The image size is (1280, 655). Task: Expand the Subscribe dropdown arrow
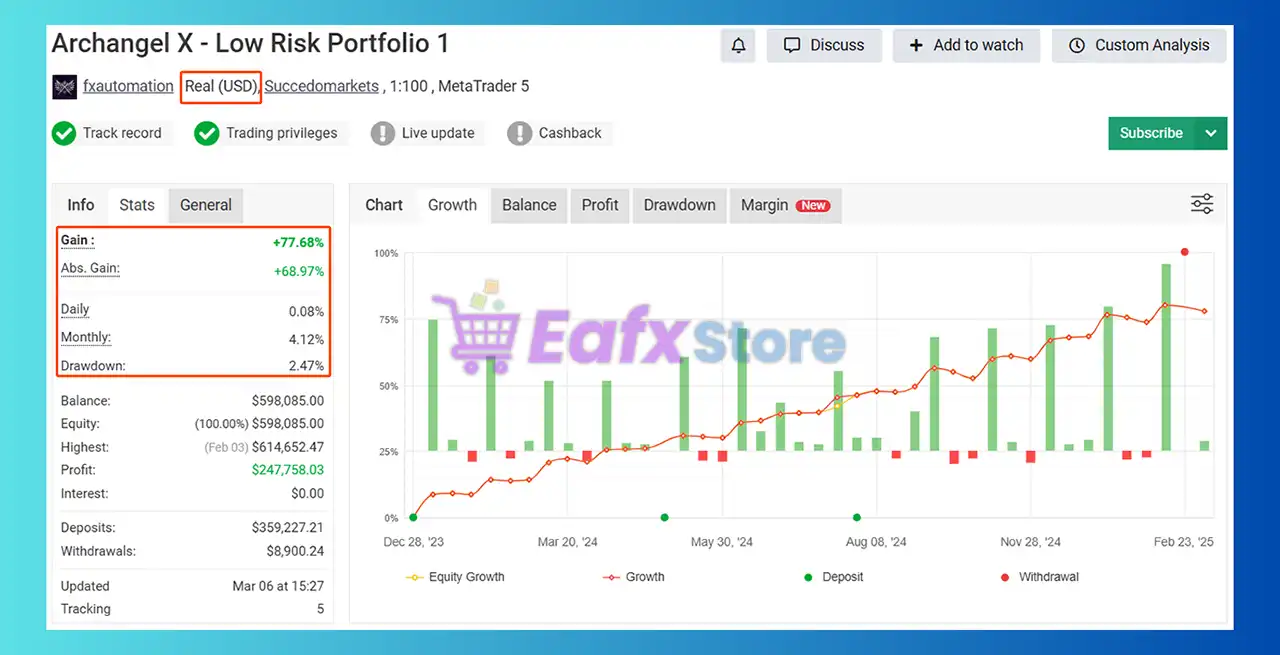tap(1211, 133)
